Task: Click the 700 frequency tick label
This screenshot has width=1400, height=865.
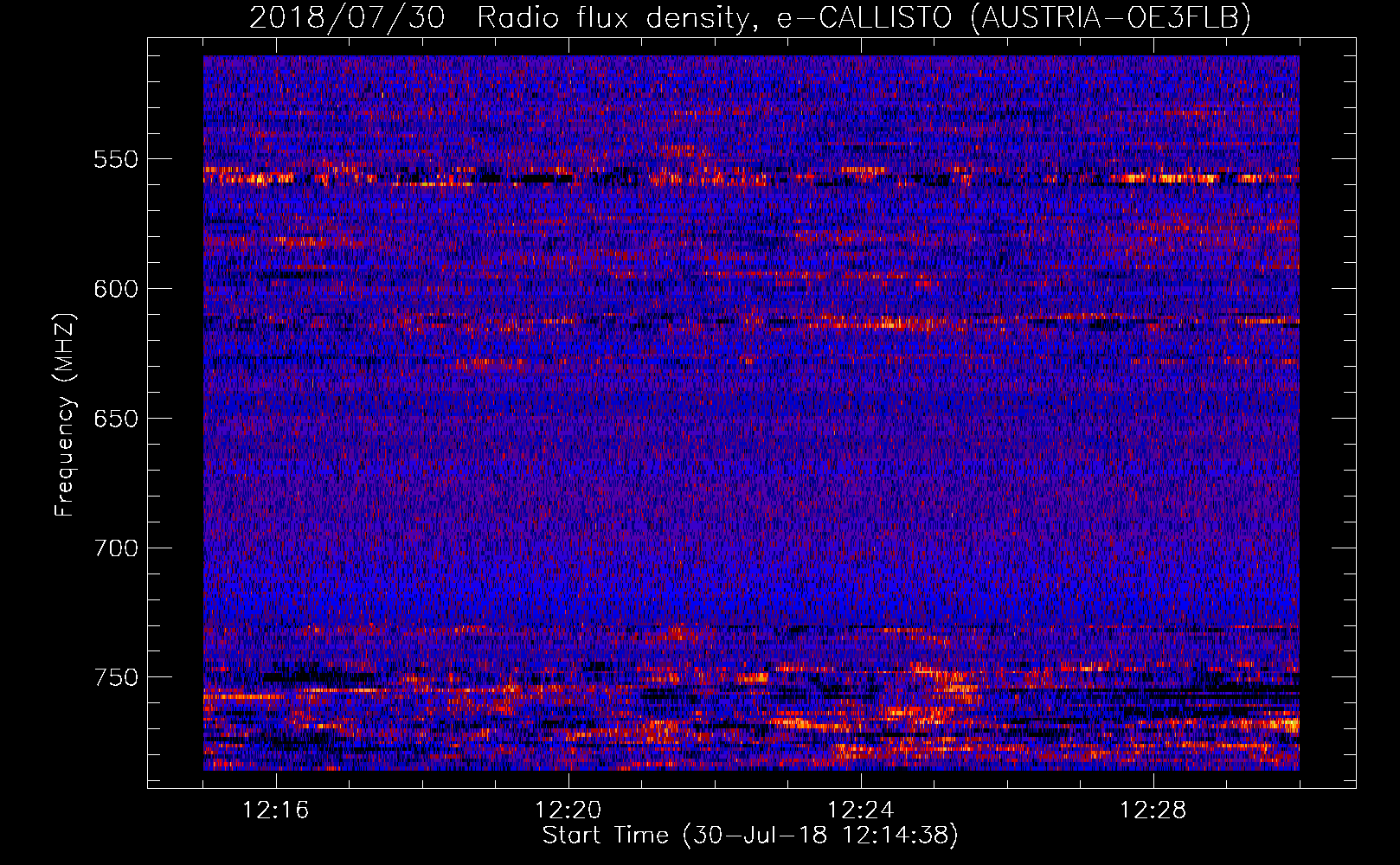Action: click(116, 548)
